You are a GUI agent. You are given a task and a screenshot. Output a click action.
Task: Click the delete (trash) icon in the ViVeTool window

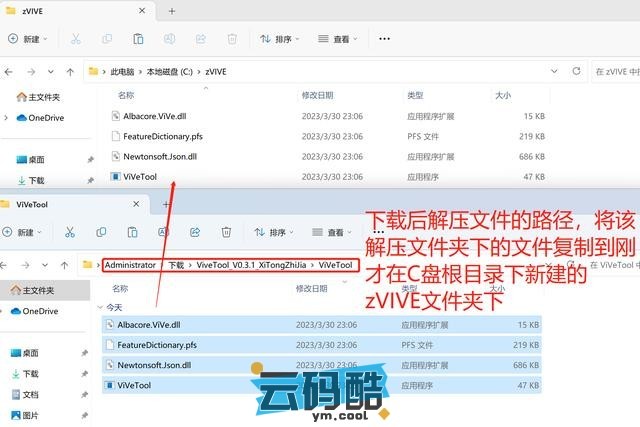click(226, 232)
